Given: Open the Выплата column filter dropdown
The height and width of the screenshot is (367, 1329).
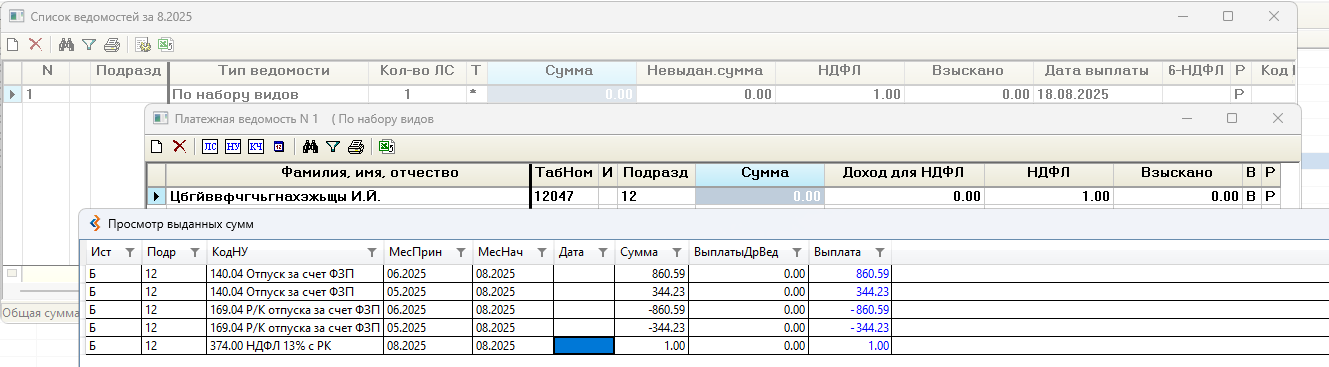Looking at the screenshot, I should [x=880, y=252].
